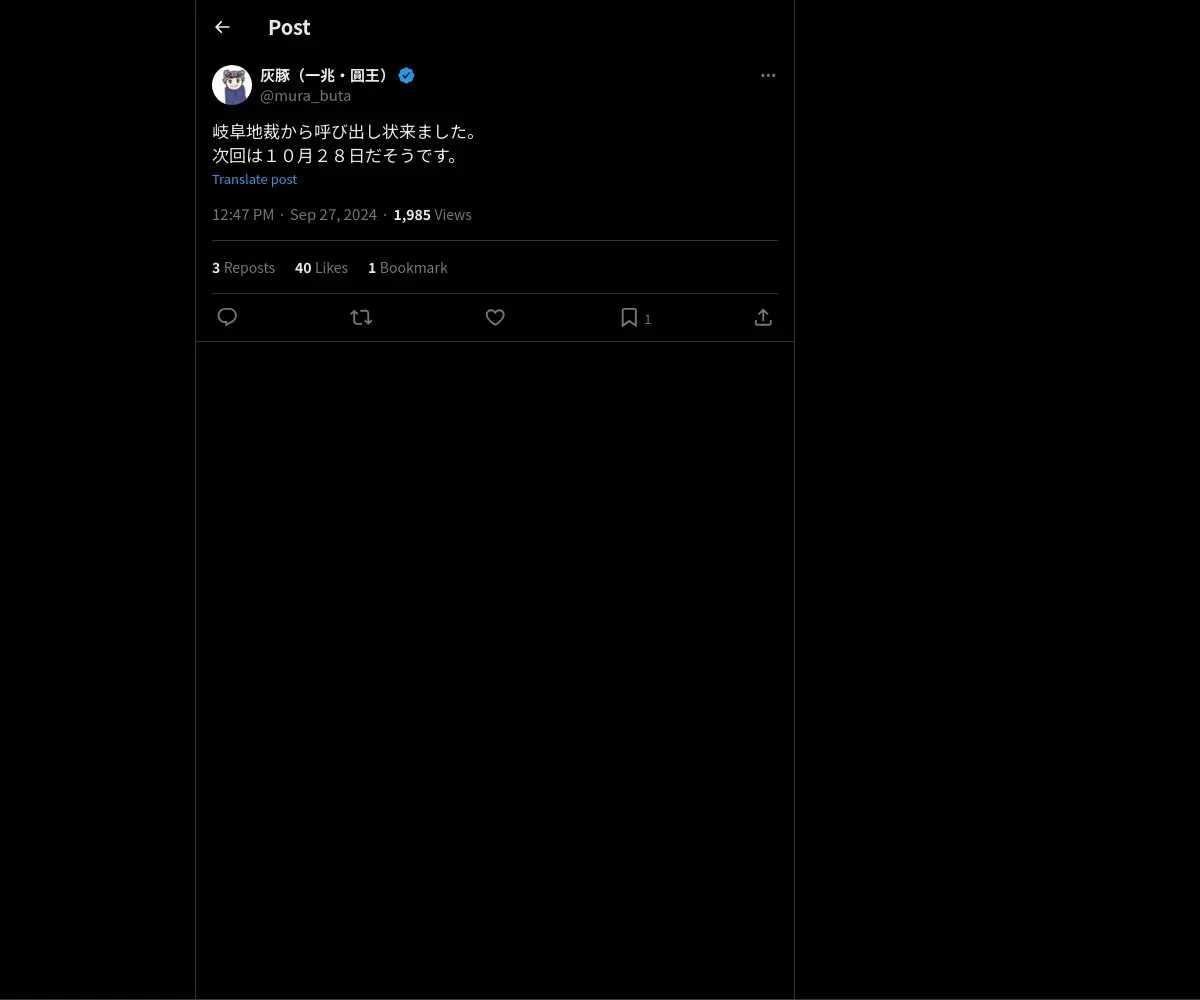Open the 1 Bookmark count

407,267
